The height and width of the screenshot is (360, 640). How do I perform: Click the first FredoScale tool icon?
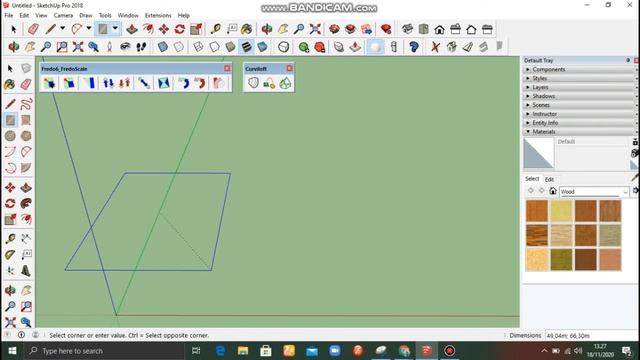[50, 83]
